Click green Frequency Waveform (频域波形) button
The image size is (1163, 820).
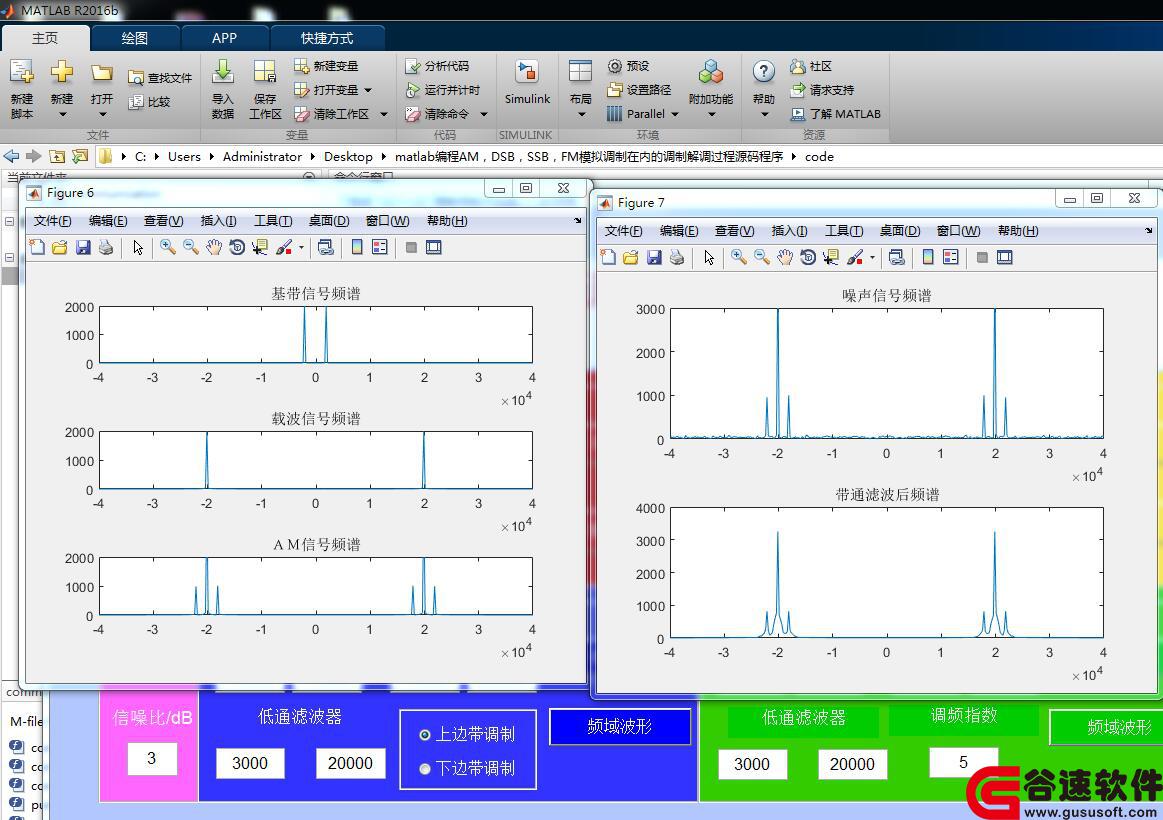(1107, 727)
